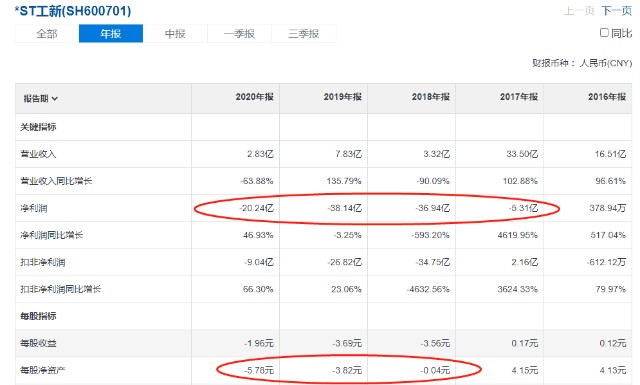
Task: Open the 中报 tab
Action: [x=175, y=33]
